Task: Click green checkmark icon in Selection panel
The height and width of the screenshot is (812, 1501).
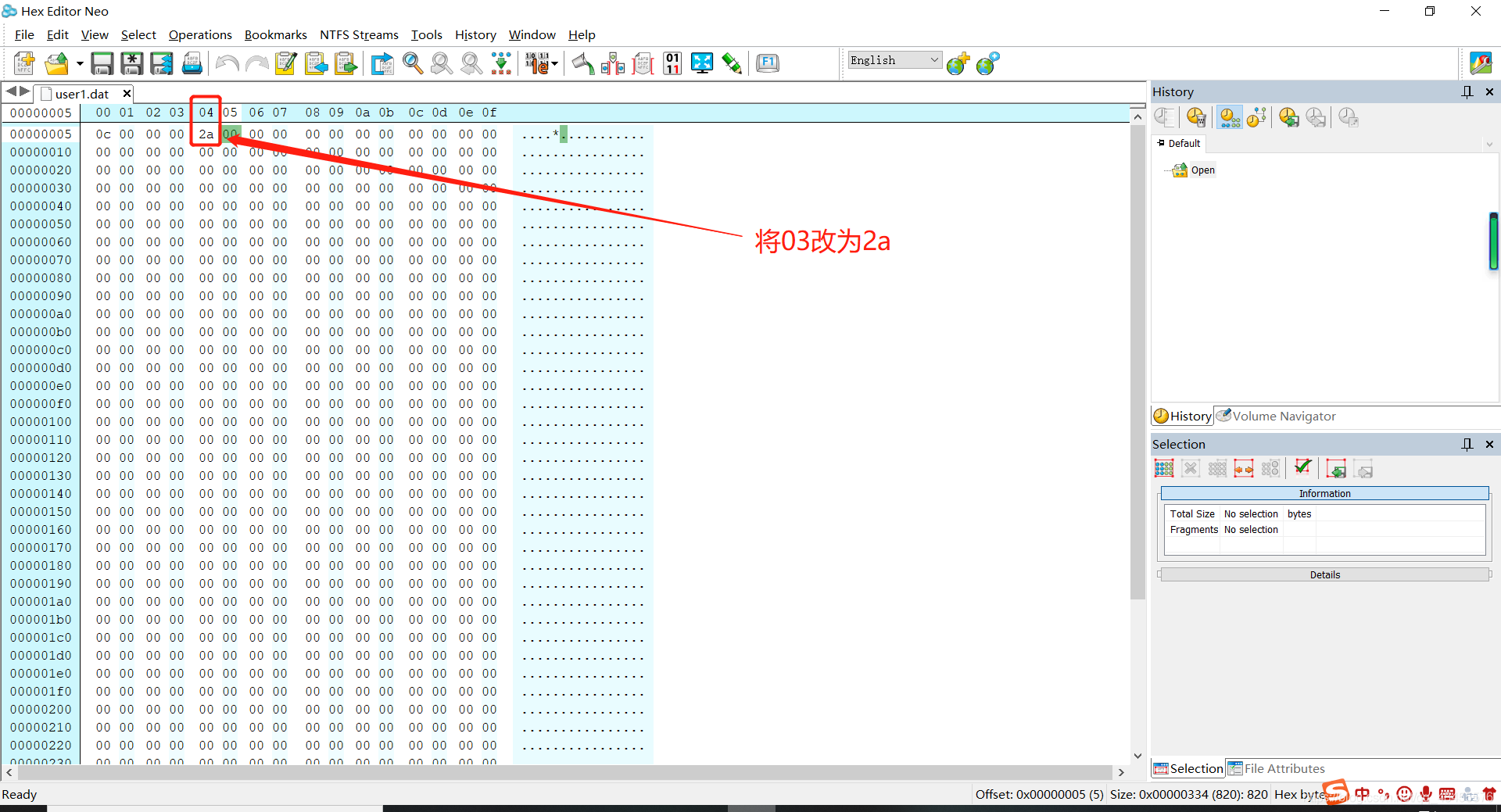Action: 1302,467
